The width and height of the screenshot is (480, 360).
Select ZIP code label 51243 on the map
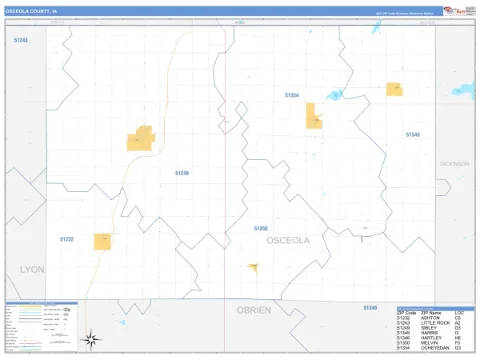(21, 40)
